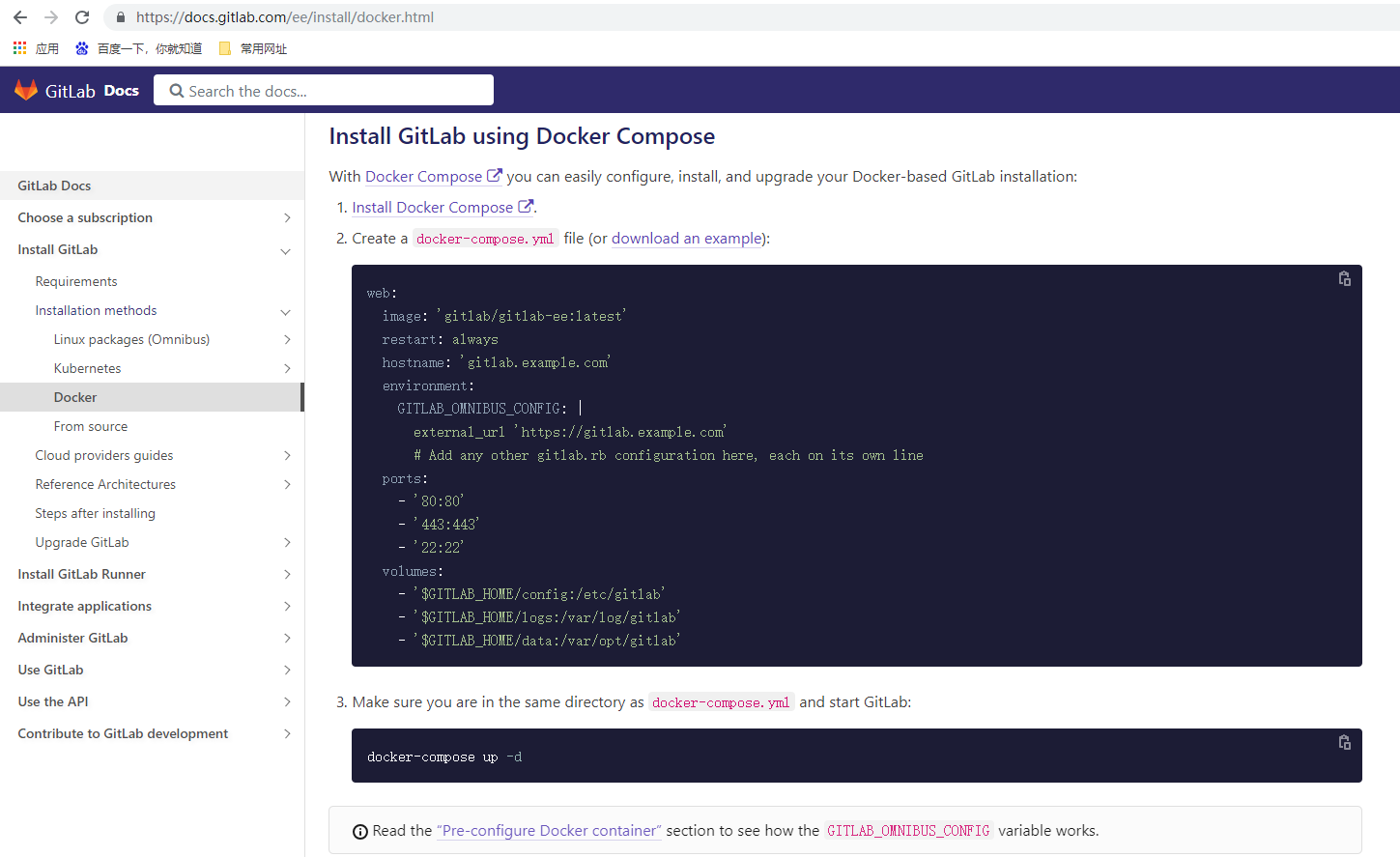Copy the docker-compose.yml code block
This screenshot has width=1400, height=857.
point(1344,278)
